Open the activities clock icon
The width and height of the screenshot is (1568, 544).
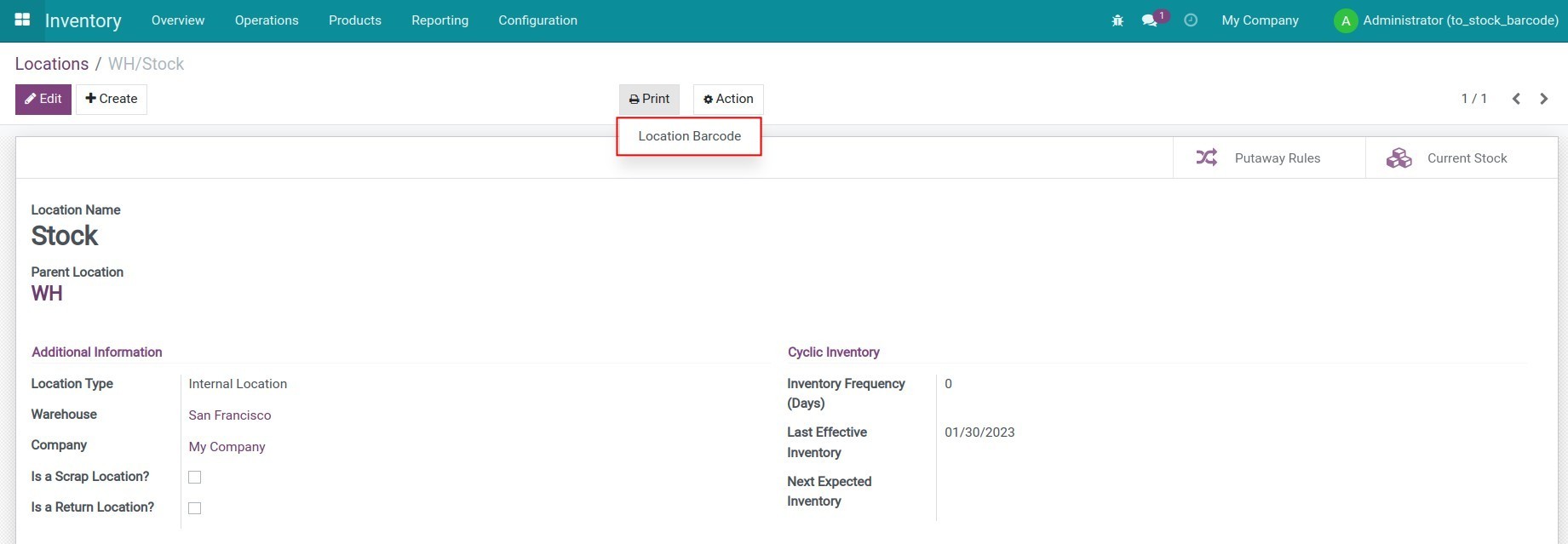click(1191, 20)
